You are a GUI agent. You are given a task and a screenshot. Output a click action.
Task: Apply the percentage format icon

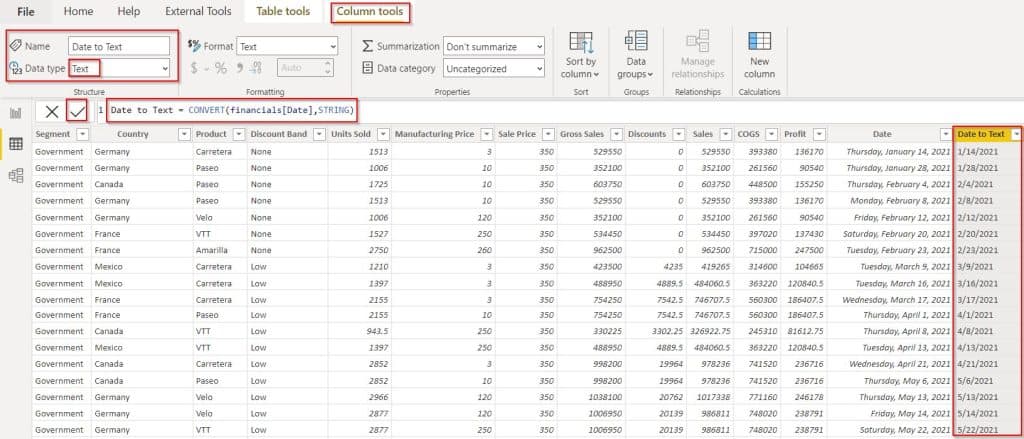click(x=221, y=68)
